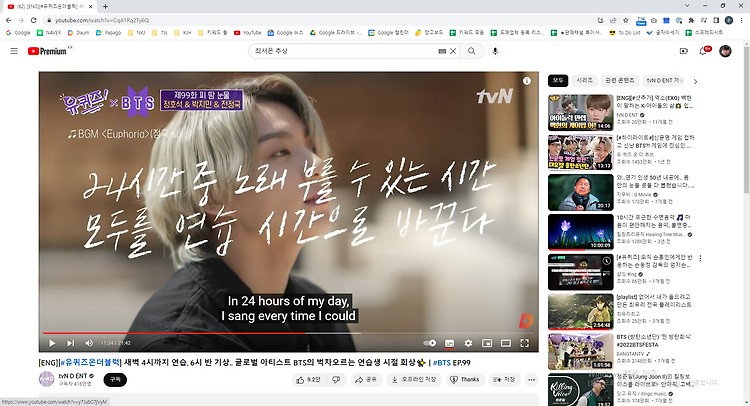Open the YouTube bookmark in bookmarks bar
The width and height of the screenshot is (750, 406).
[248, 33]
